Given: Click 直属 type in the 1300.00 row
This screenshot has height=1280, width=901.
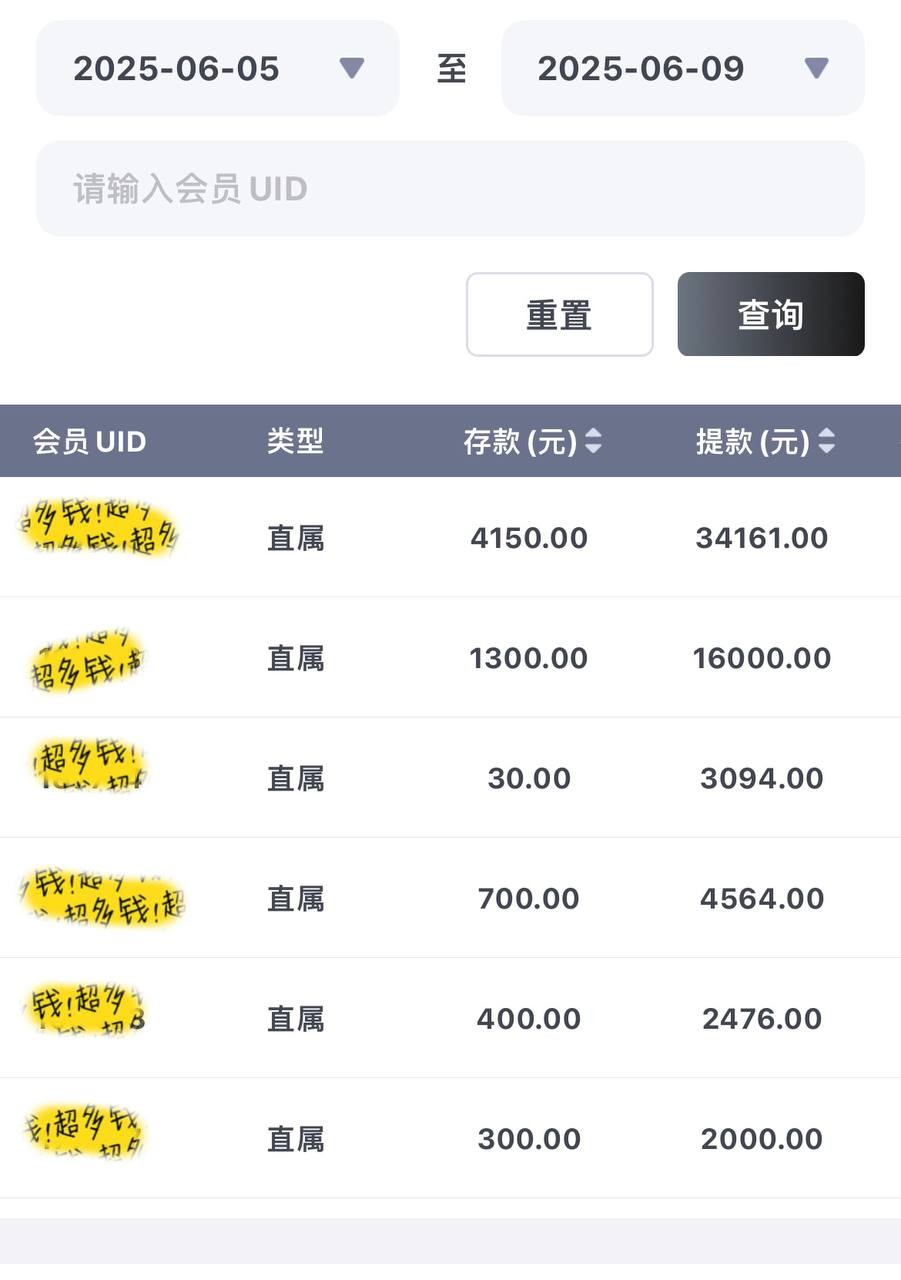Looking at the screenshot, I should pos(295,658).
